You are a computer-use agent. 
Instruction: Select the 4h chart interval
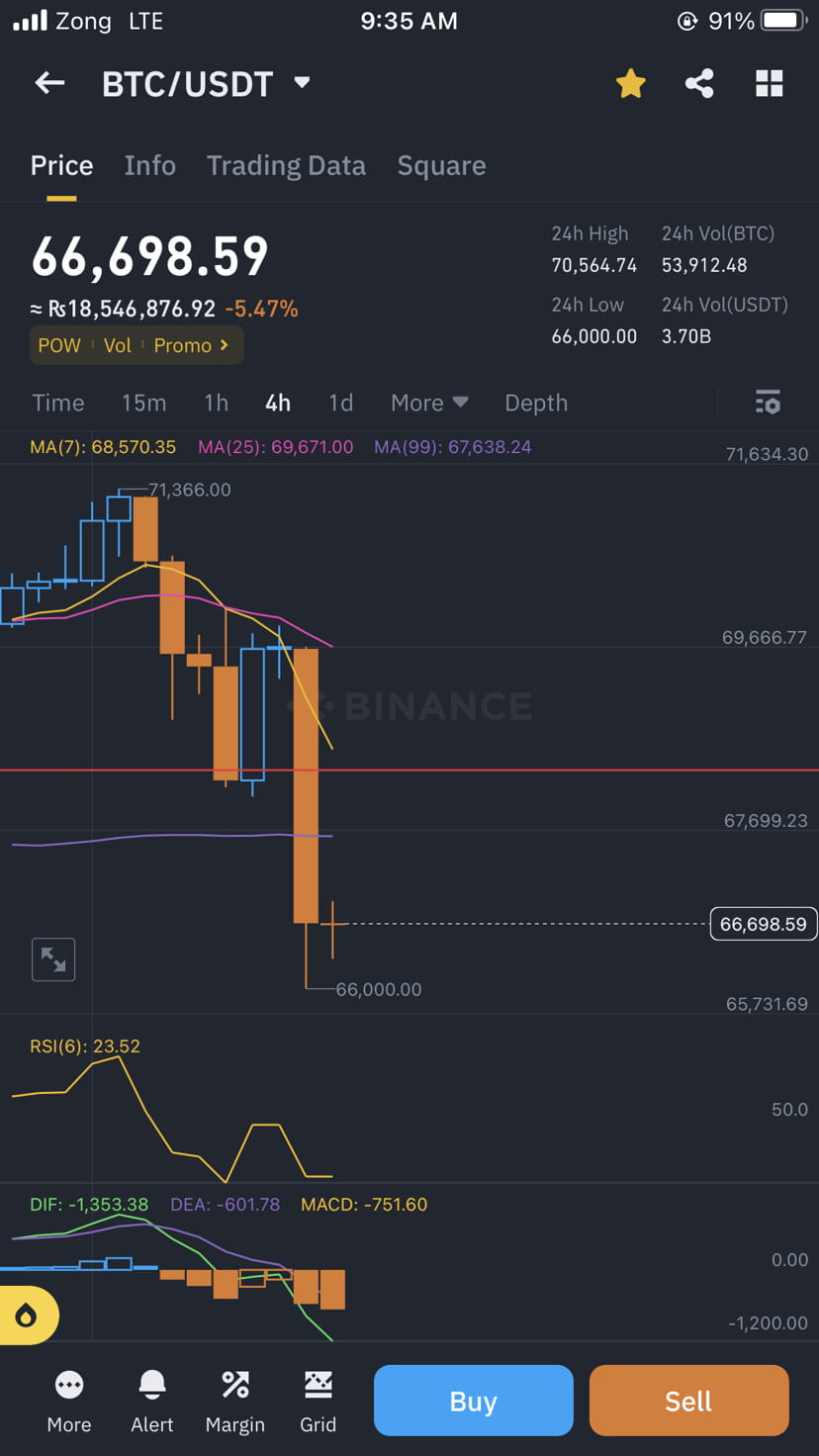(278, 403)
